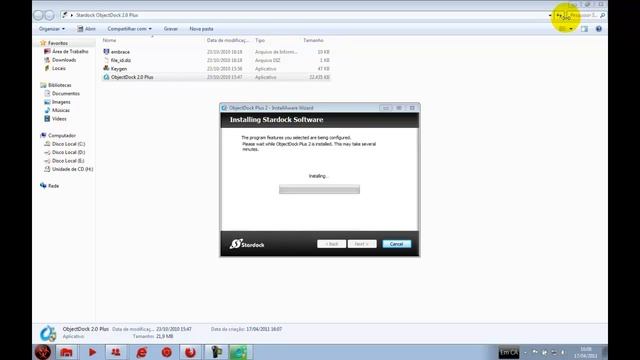640x360 pixels.
Task: Select Locais in Favoritos
Action: 59,69
